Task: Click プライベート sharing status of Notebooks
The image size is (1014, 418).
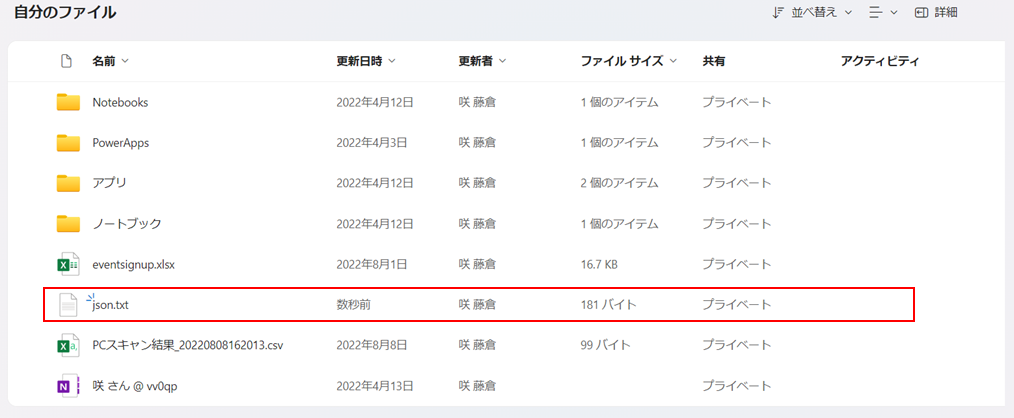Action: click(737, 102)
